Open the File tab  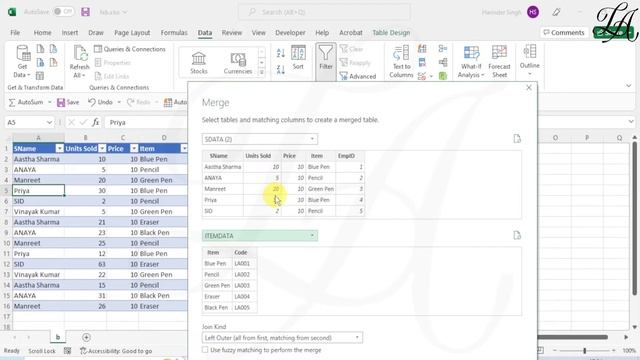point(15,33)
